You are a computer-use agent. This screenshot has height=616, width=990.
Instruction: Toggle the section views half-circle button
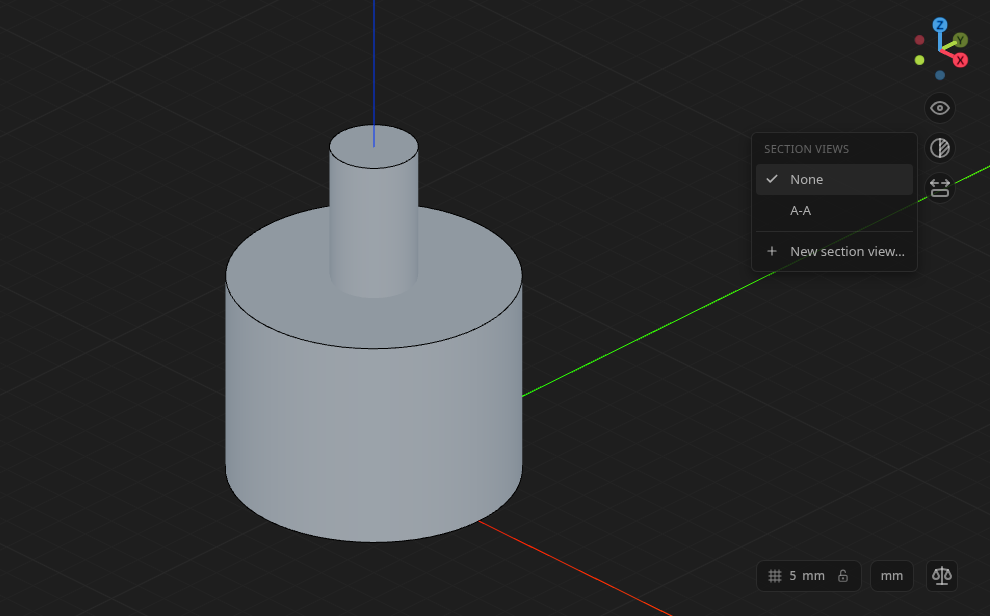tap(939, 148)
